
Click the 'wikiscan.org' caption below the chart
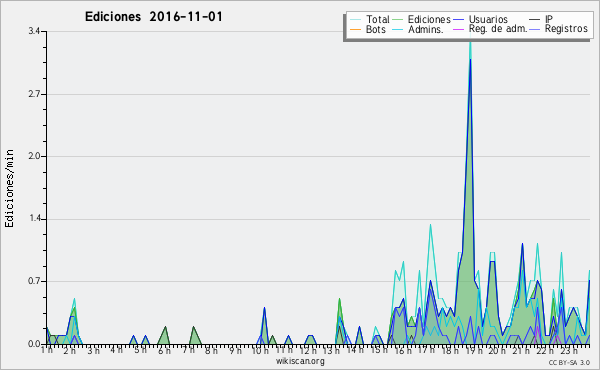click(300, 361)
